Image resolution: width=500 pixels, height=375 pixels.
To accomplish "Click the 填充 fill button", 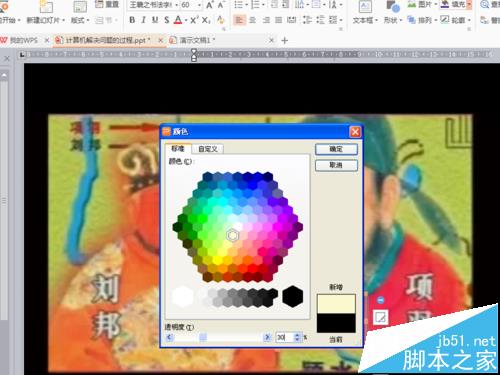I will tap(453, 4).
